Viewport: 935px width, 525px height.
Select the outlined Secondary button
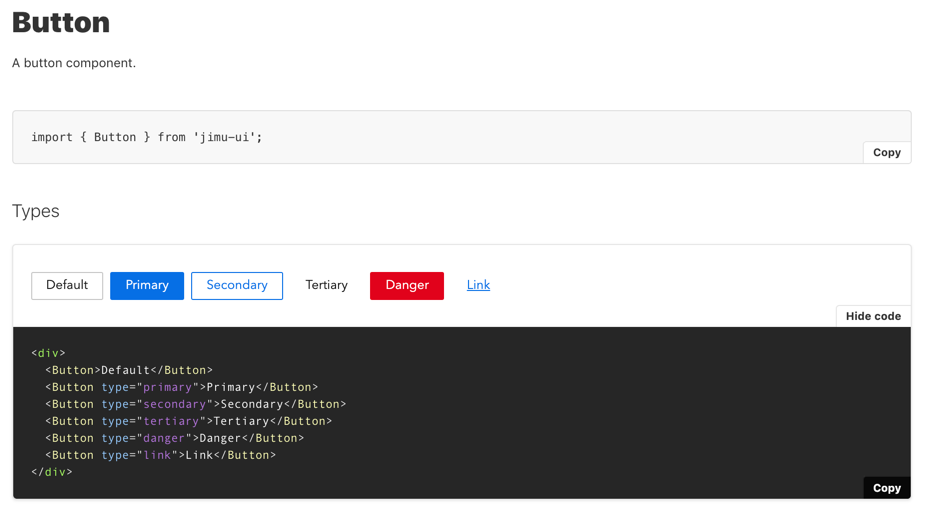pyautogui.click(x=237, y=286)
